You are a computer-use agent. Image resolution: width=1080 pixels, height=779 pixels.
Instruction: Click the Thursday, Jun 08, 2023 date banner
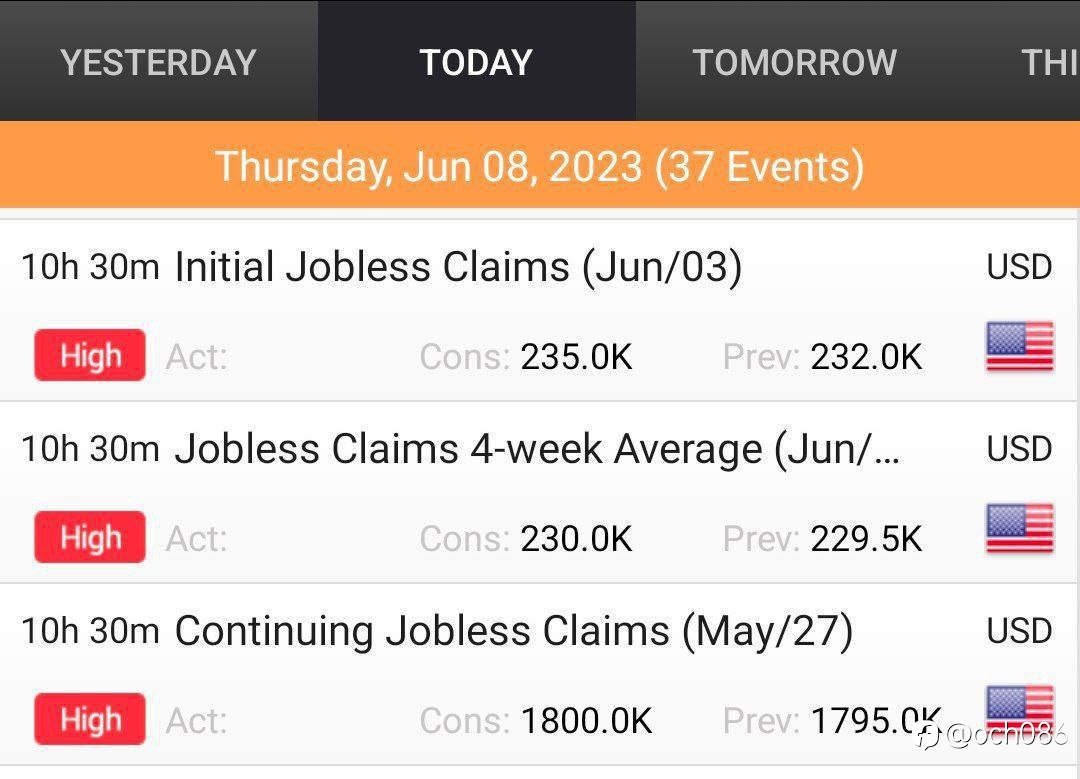click(x=540, y=165)
